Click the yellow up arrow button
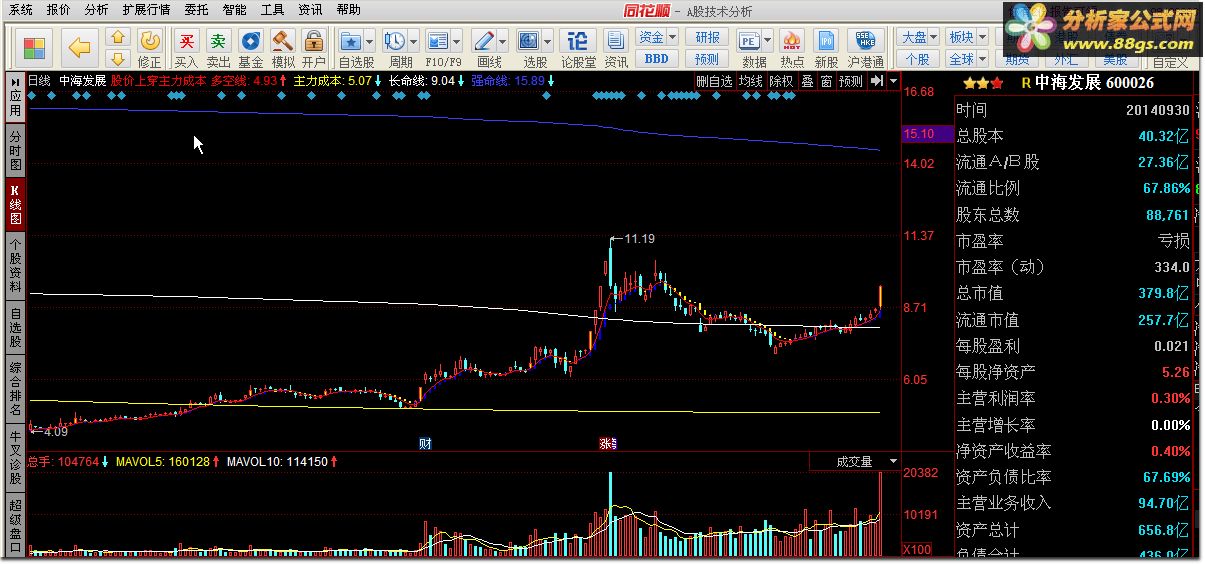 [x=118, y=37]
